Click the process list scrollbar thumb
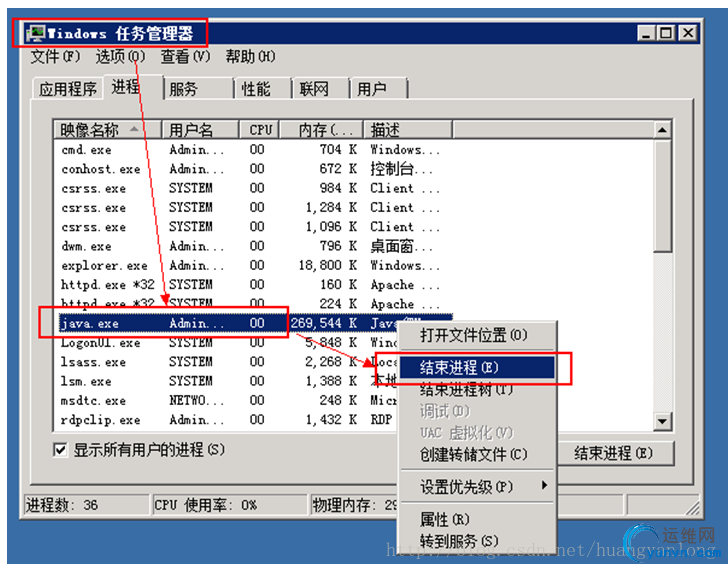 (x=663, y=196)
